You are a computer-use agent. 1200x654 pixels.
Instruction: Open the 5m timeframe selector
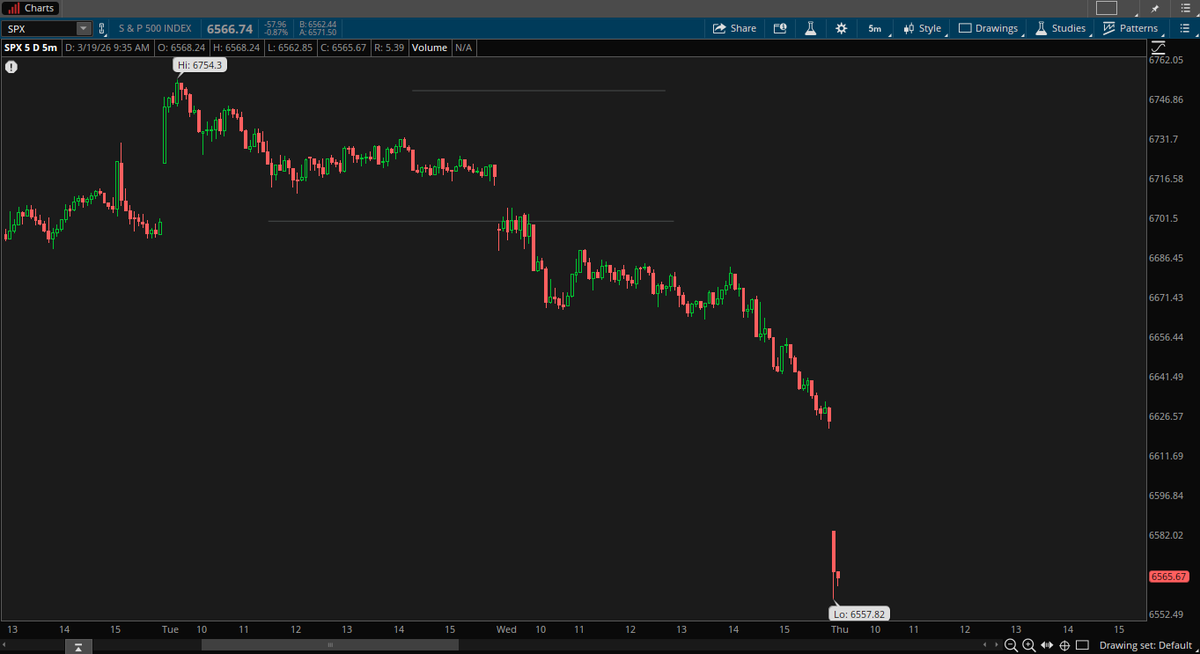[x=875, y=29]
